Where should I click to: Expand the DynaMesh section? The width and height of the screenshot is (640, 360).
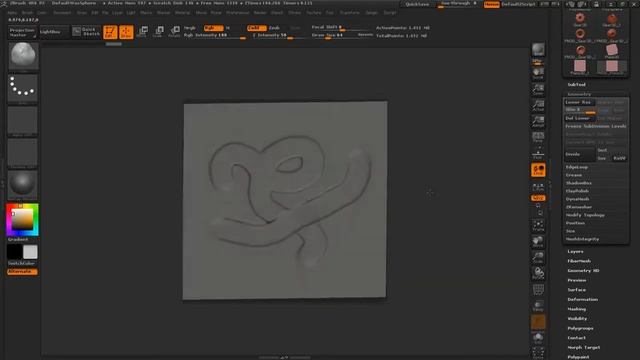(x=578, y=199)
